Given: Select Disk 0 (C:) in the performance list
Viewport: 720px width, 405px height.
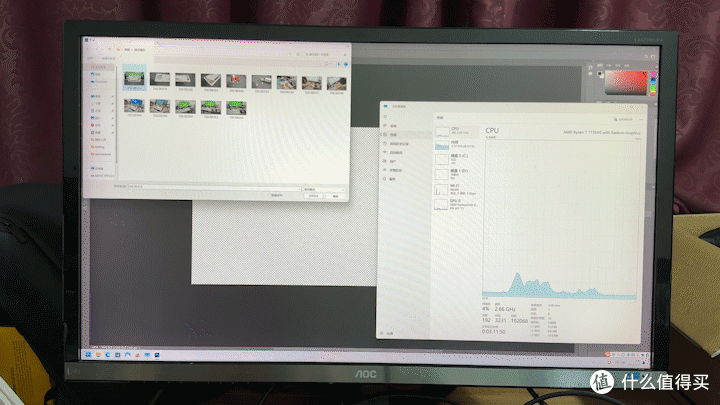Looking at the screenshot, I should 457,159.
